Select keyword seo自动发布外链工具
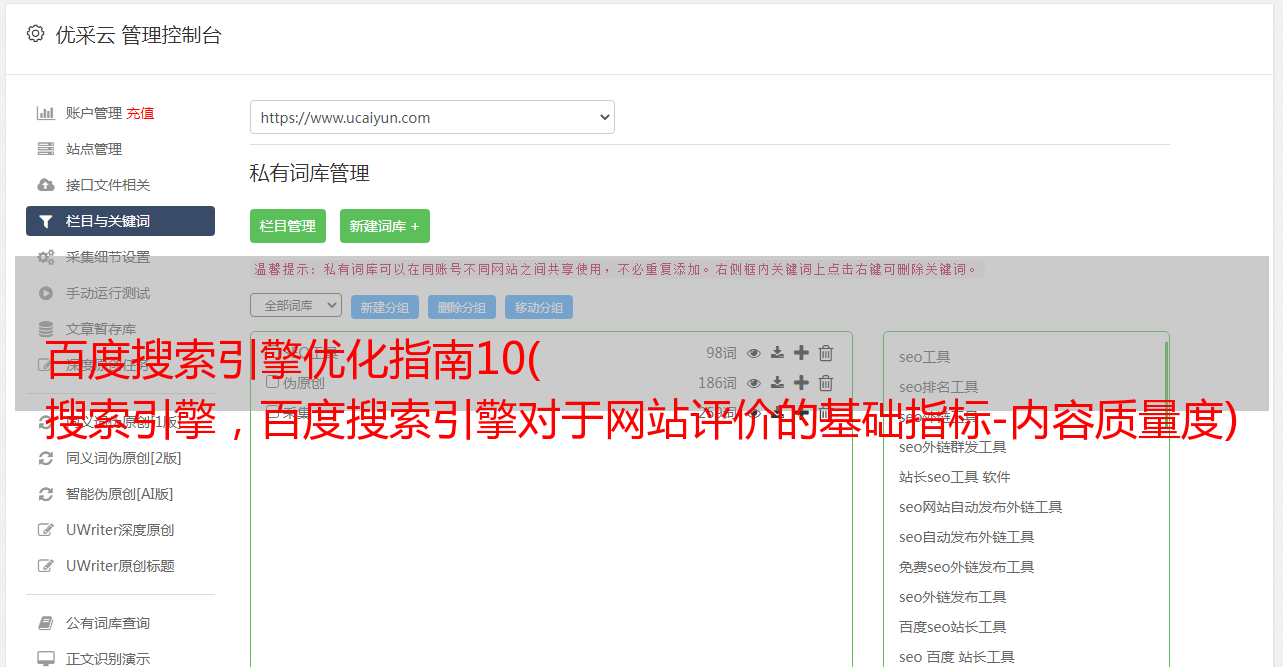1283x667 pixels. tap(967, 537)
